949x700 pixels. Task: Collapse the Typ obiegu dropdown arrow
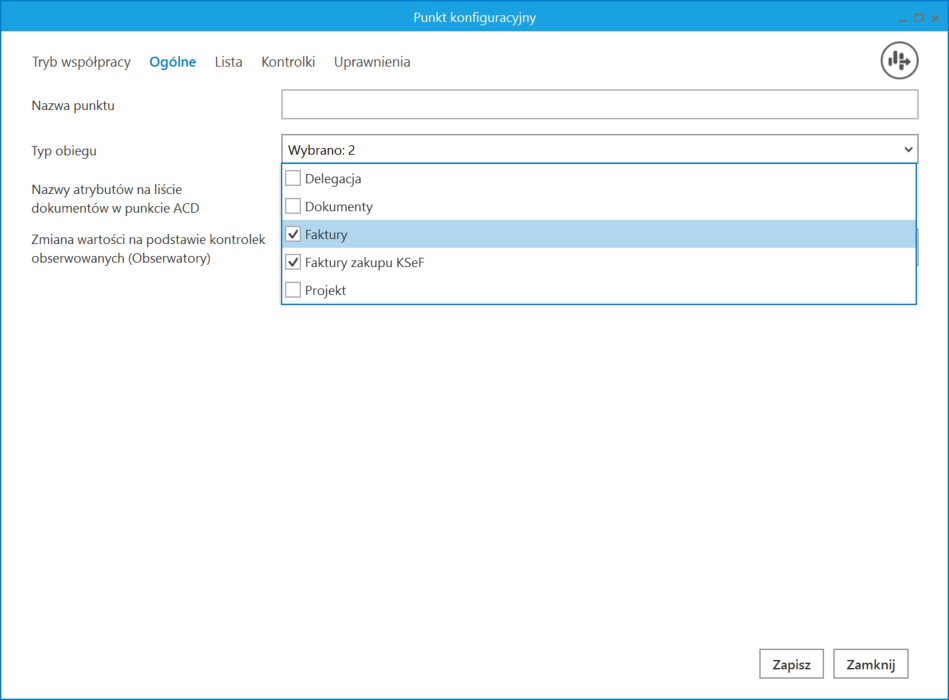(x=908, y=150)
